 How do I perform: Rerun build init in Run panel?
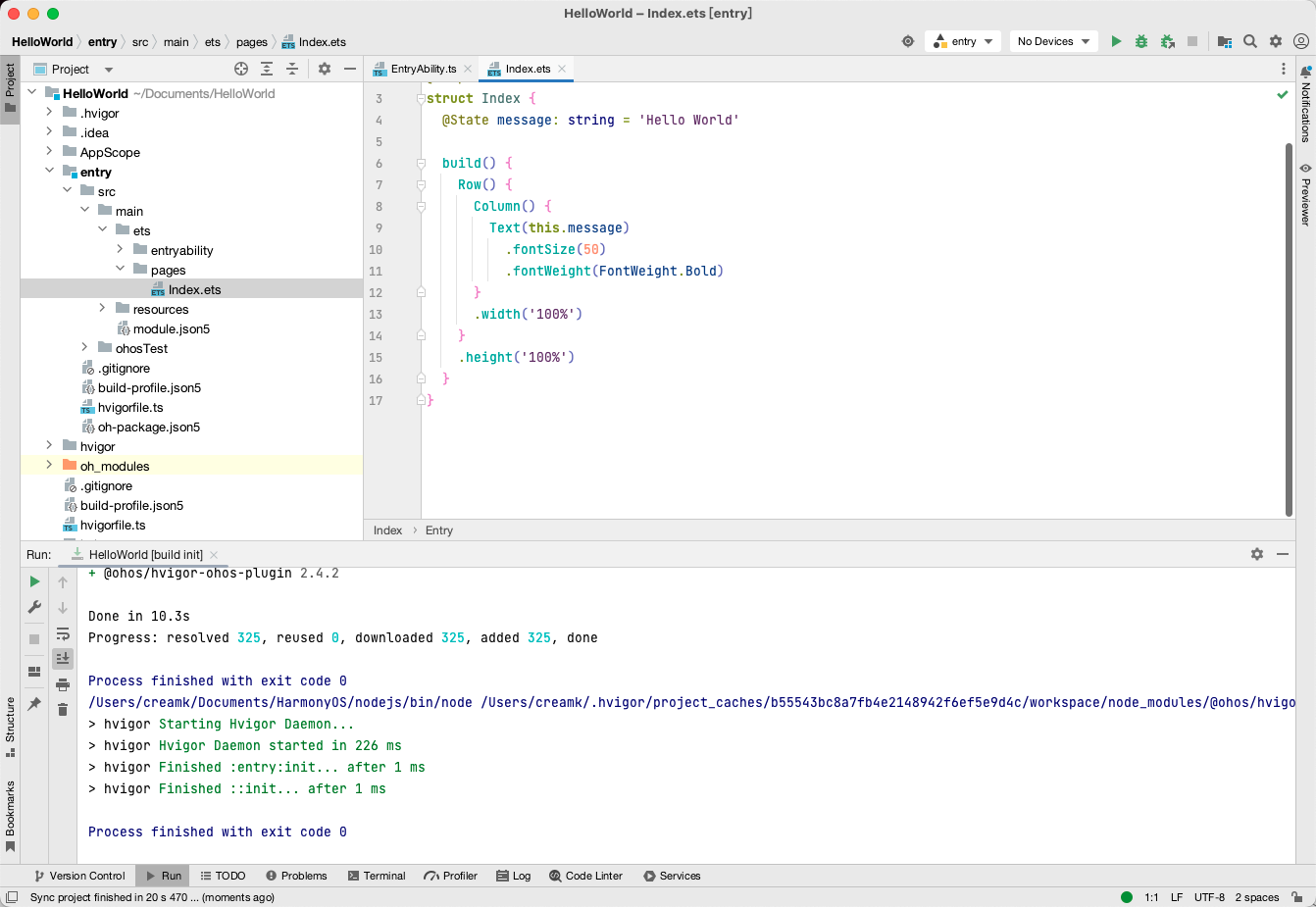34,581
